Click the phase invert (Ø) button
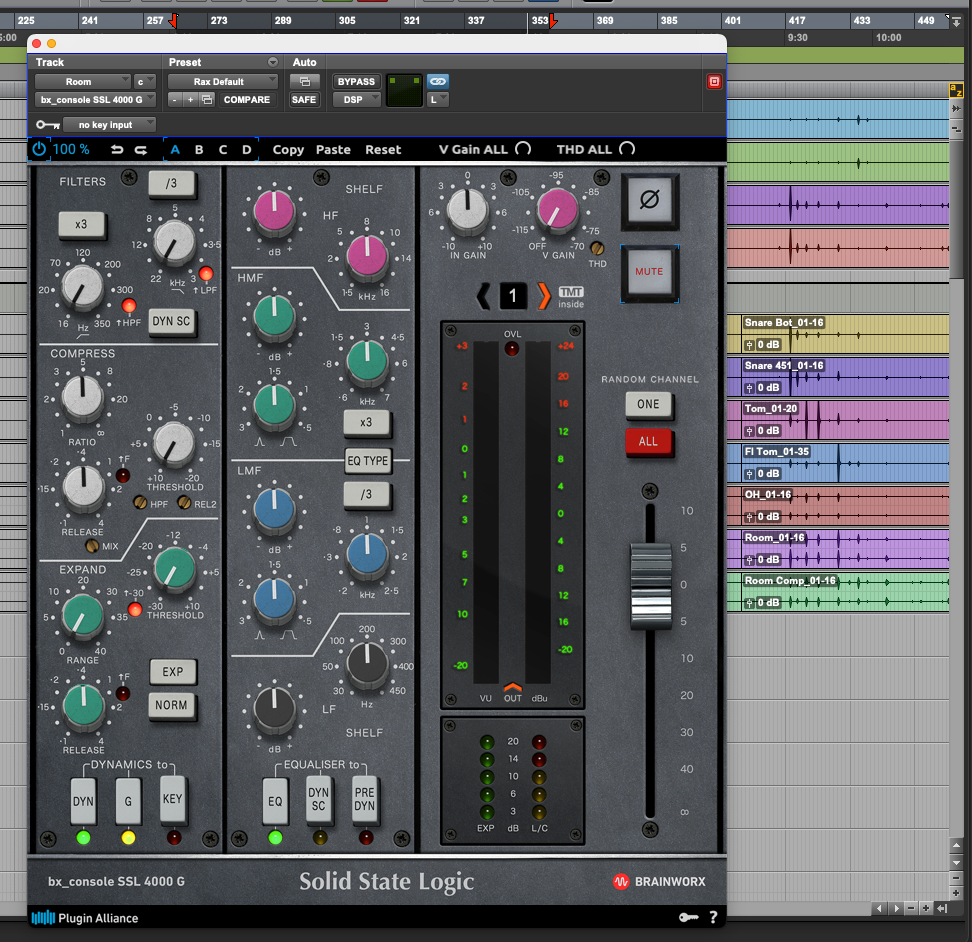This screenshot has width=972, height=942. click(650, 200)
